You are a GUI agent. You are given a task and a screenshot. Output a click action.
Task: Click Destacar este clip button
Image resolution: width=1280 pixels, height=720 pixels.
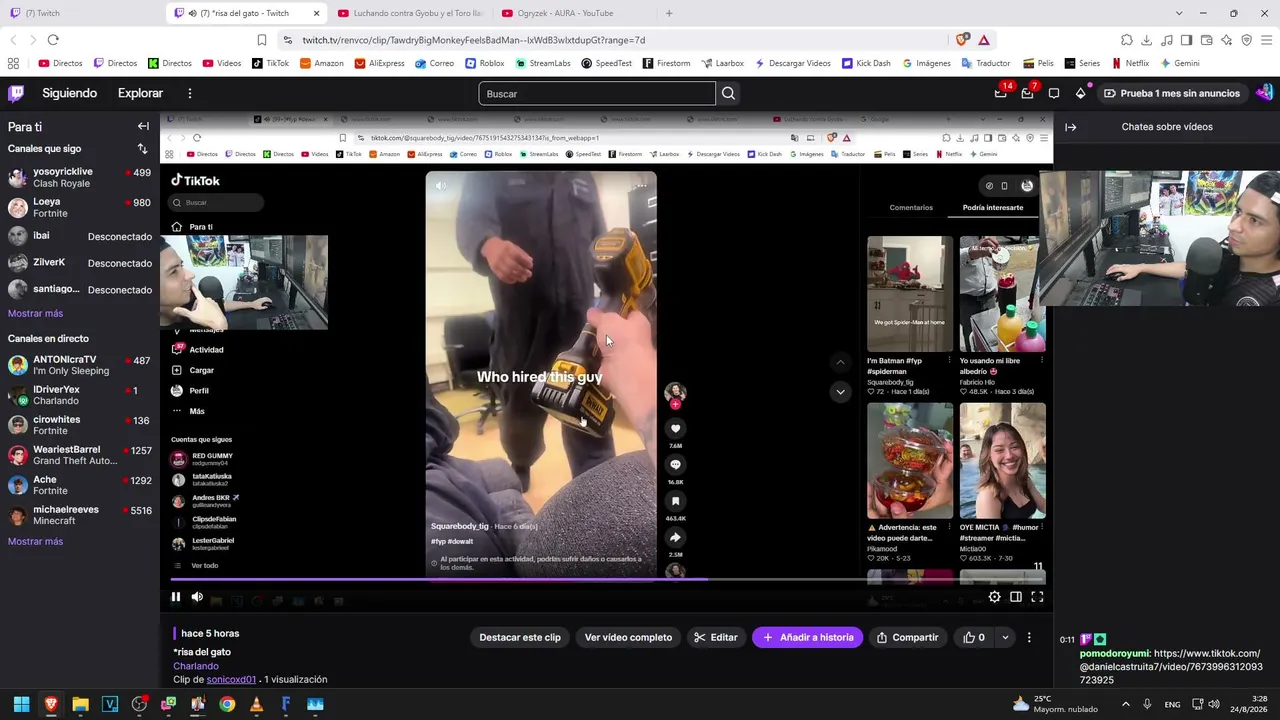(520, 637)
